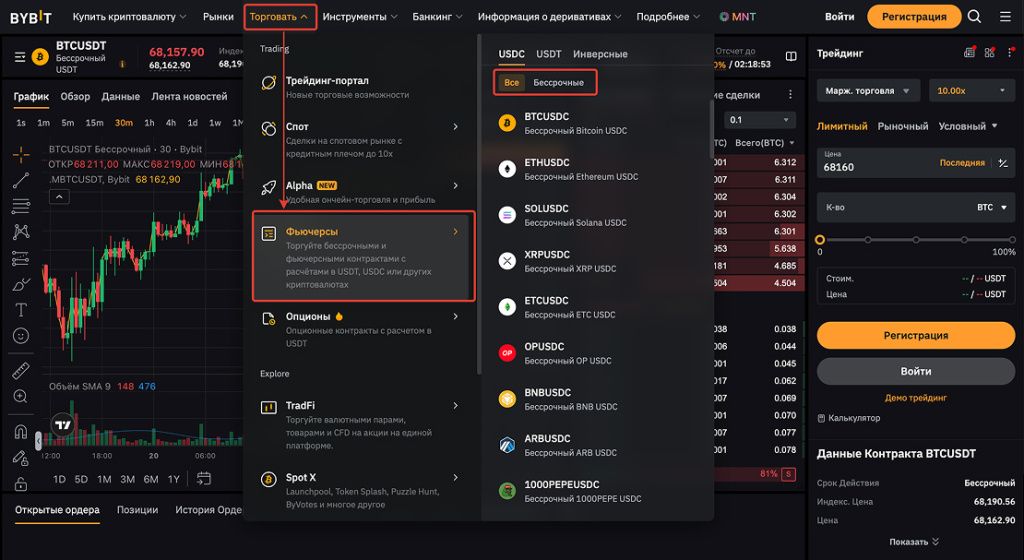Click the Solana icon next to SOLUSDC
Screen dimensions: 1024x560
(507, 215)
